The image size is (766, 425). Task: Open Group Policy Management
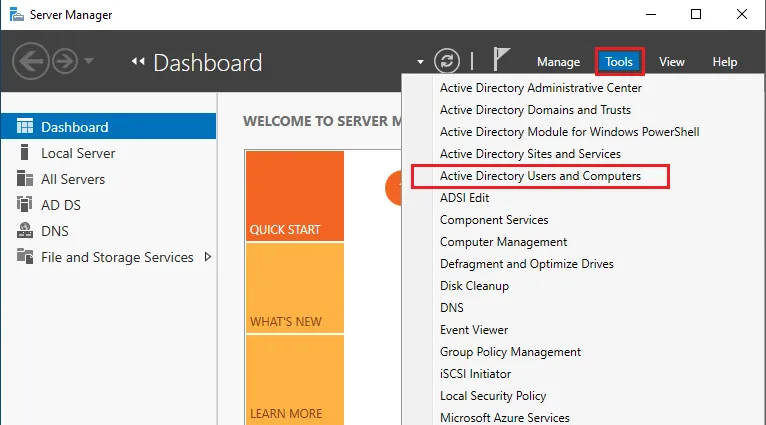click(x=511, y=352)
